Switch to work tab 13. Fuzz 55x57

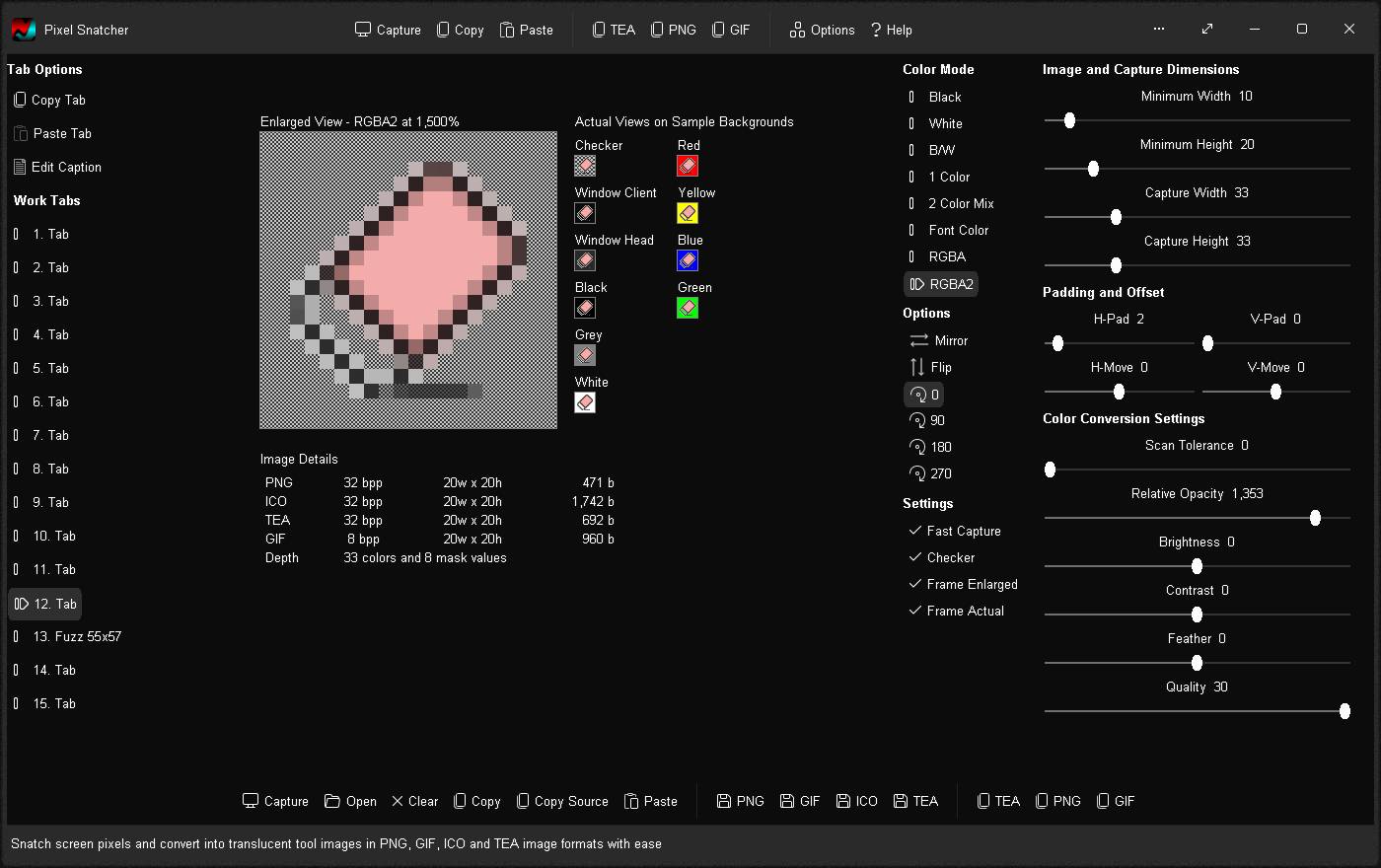pos(76,636)
